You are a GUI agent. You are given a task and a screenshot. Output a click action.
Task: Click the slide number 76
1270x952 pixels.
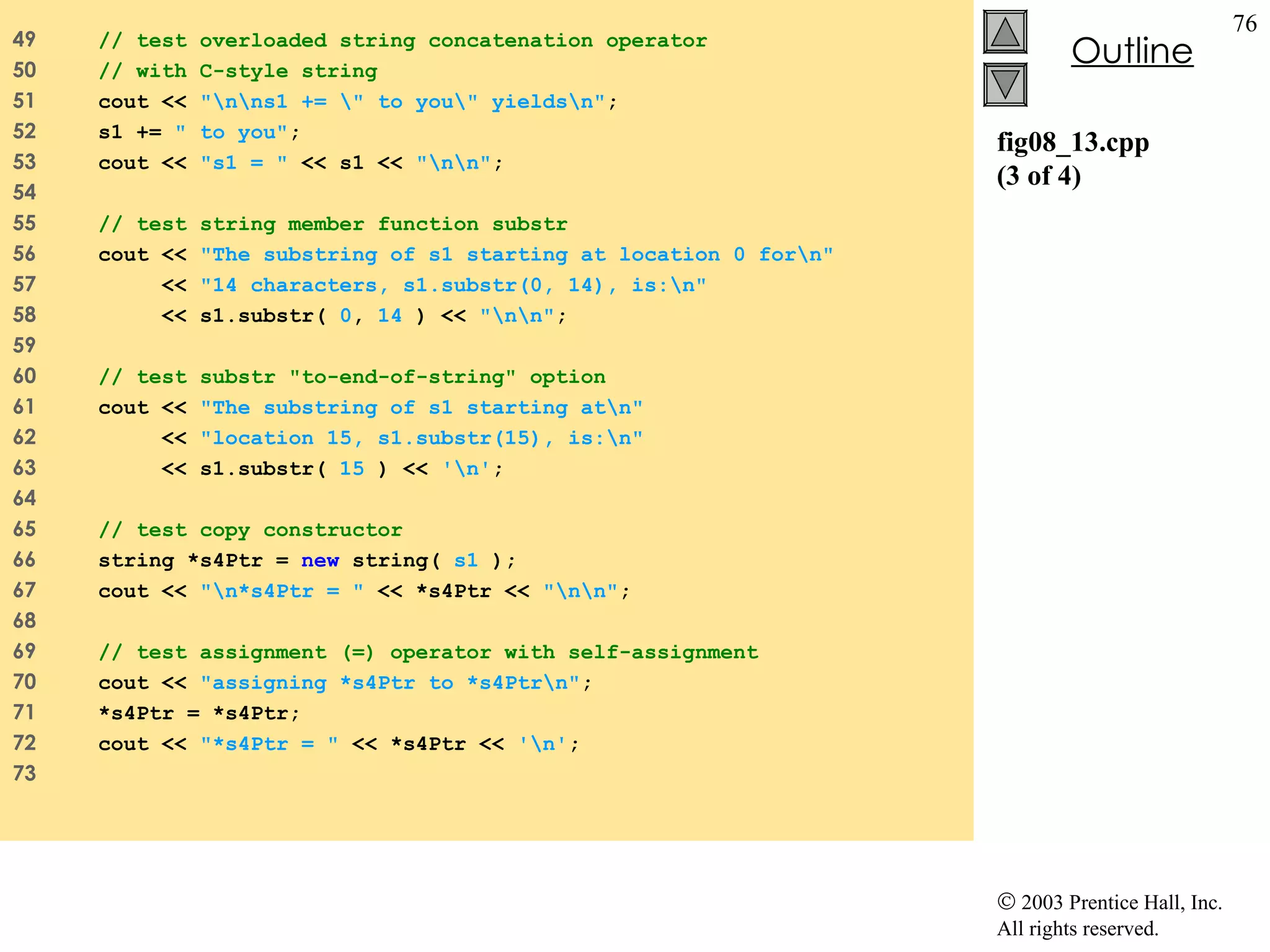point(1245,24)
